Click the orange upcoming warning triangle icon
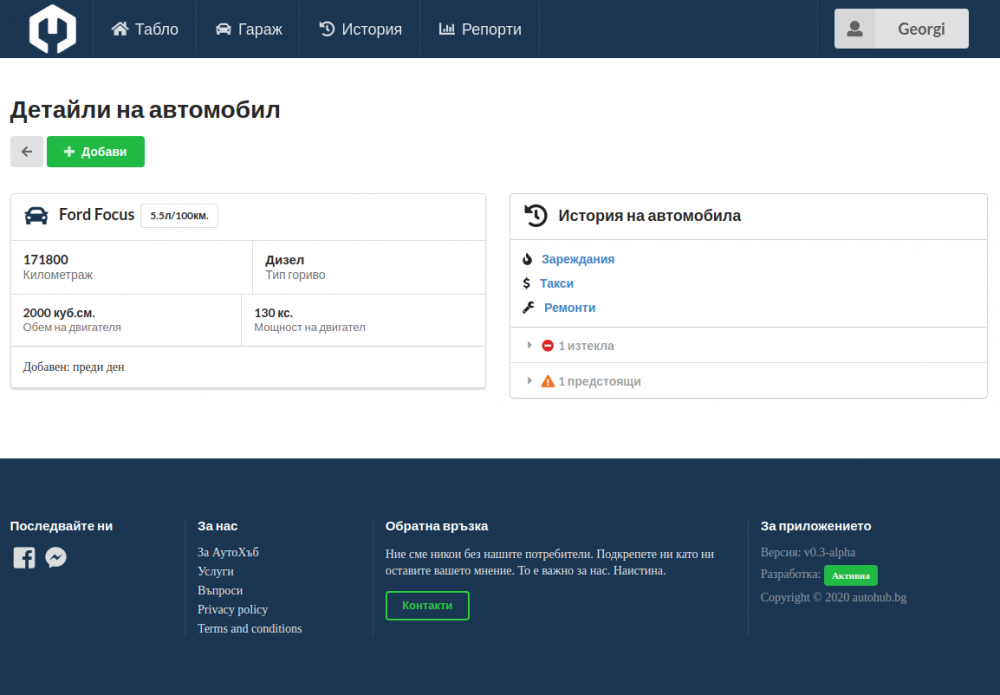 [547, 382]
